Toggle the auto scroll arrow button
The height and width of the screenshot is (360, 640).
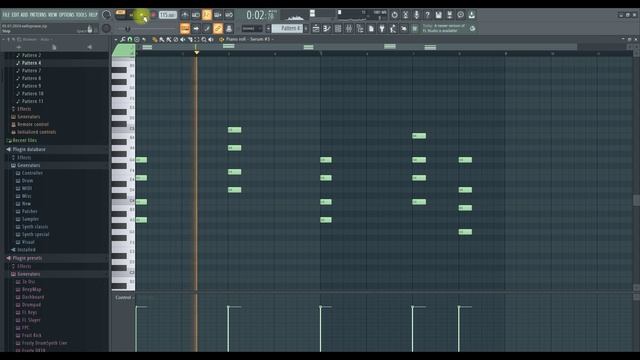[x=196, y=29]
